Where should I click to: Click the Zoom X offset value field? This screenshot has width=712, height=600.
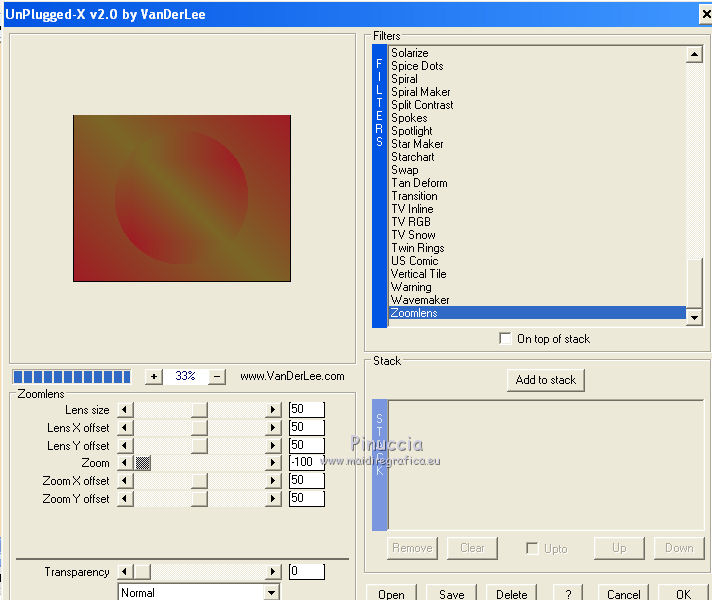point(307,481)
